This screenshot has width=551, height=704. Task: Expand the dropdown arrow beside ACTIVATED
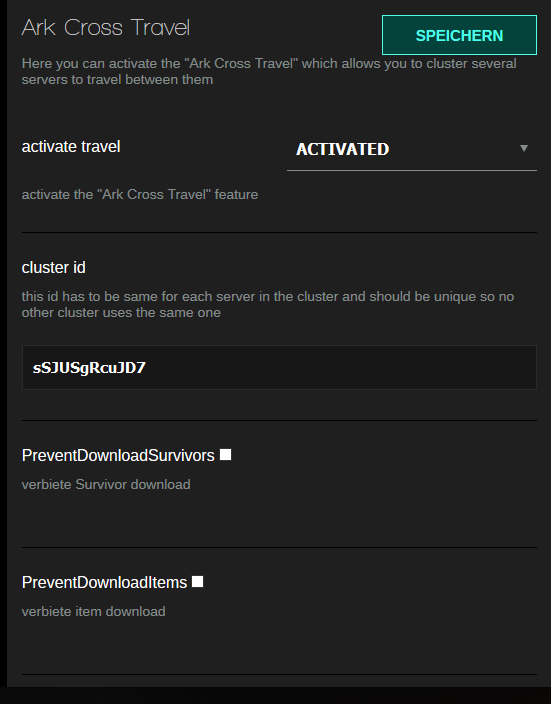[524, 148]
